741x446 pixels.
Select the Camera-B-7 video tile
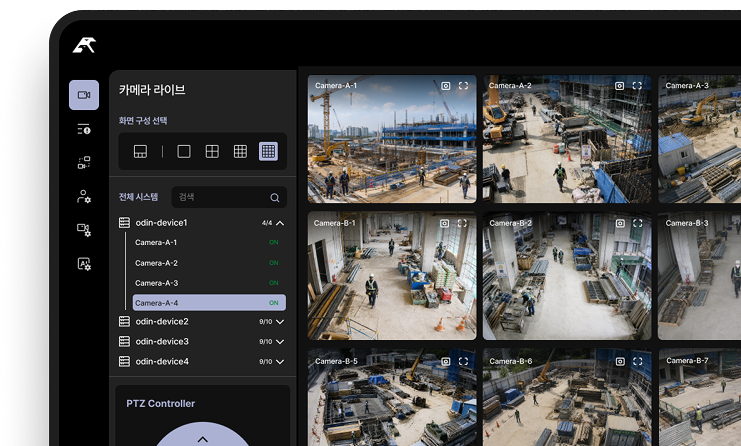click(x=699, y=397)
